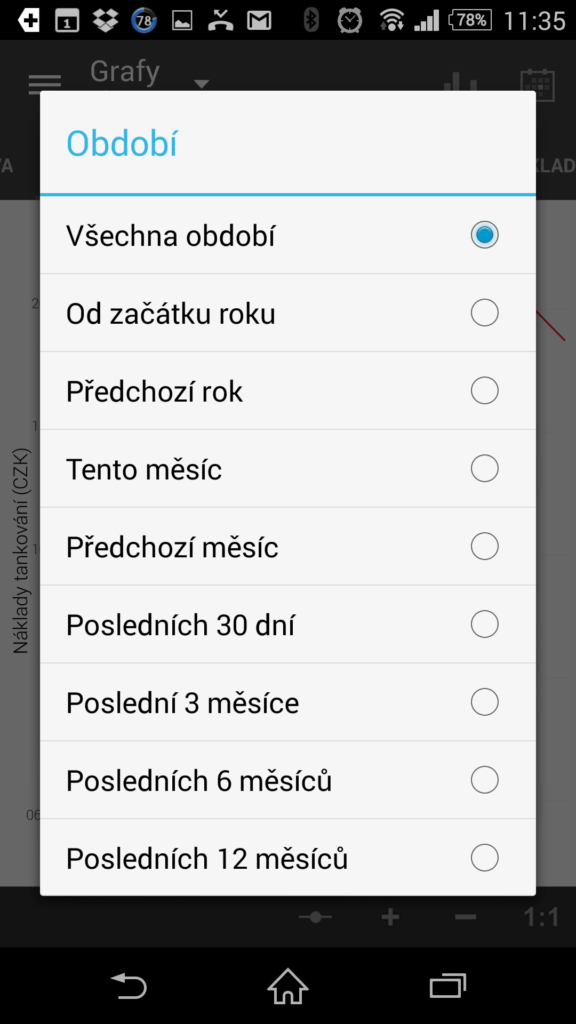Tap the Android back navigation icon
The height and width of the screenshot is (1024, 576).
(129, 985)
